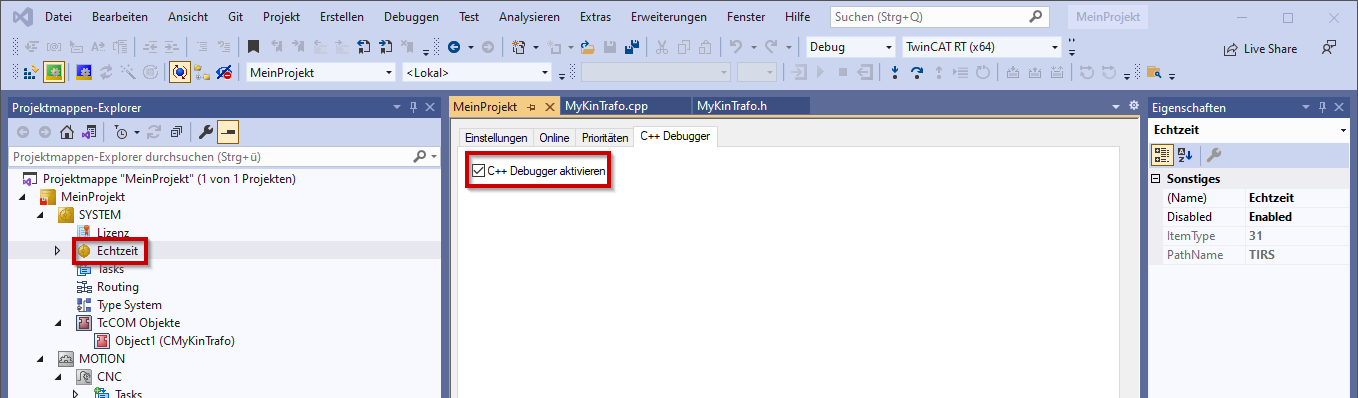Viewport: 1358px width, 398px height.
Task: Click the TwinCAT Login circular-arrows icon
Action: 179,72
